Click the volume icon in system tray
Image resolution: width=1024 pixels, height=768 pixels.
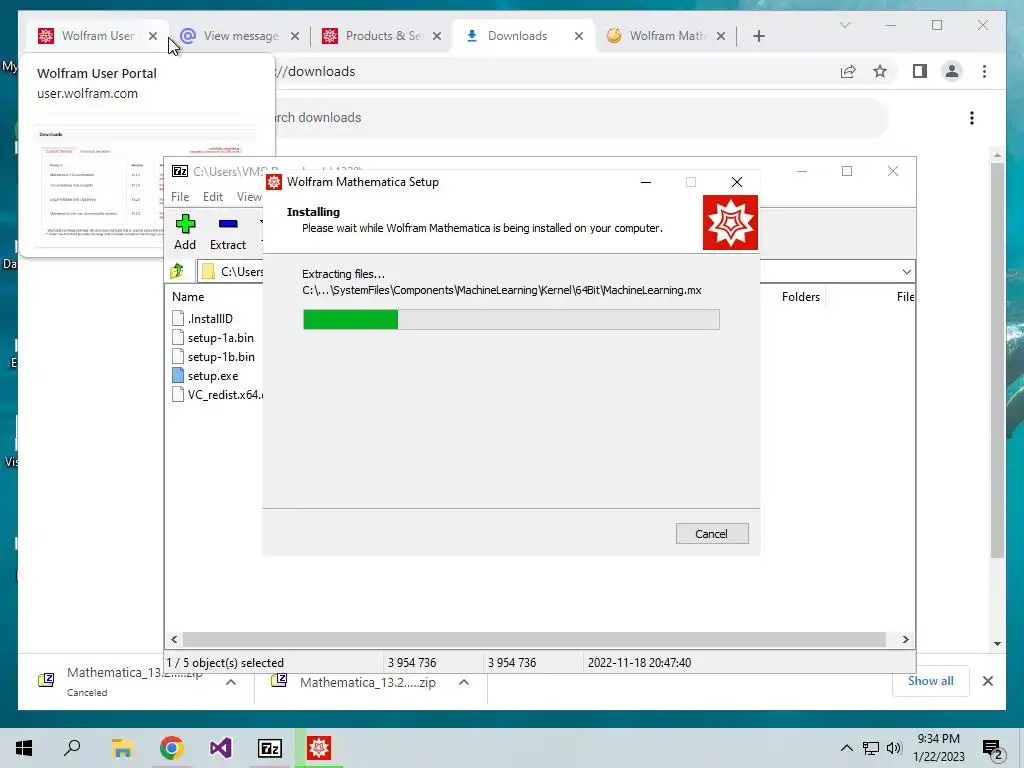click(x=895, y=748)
